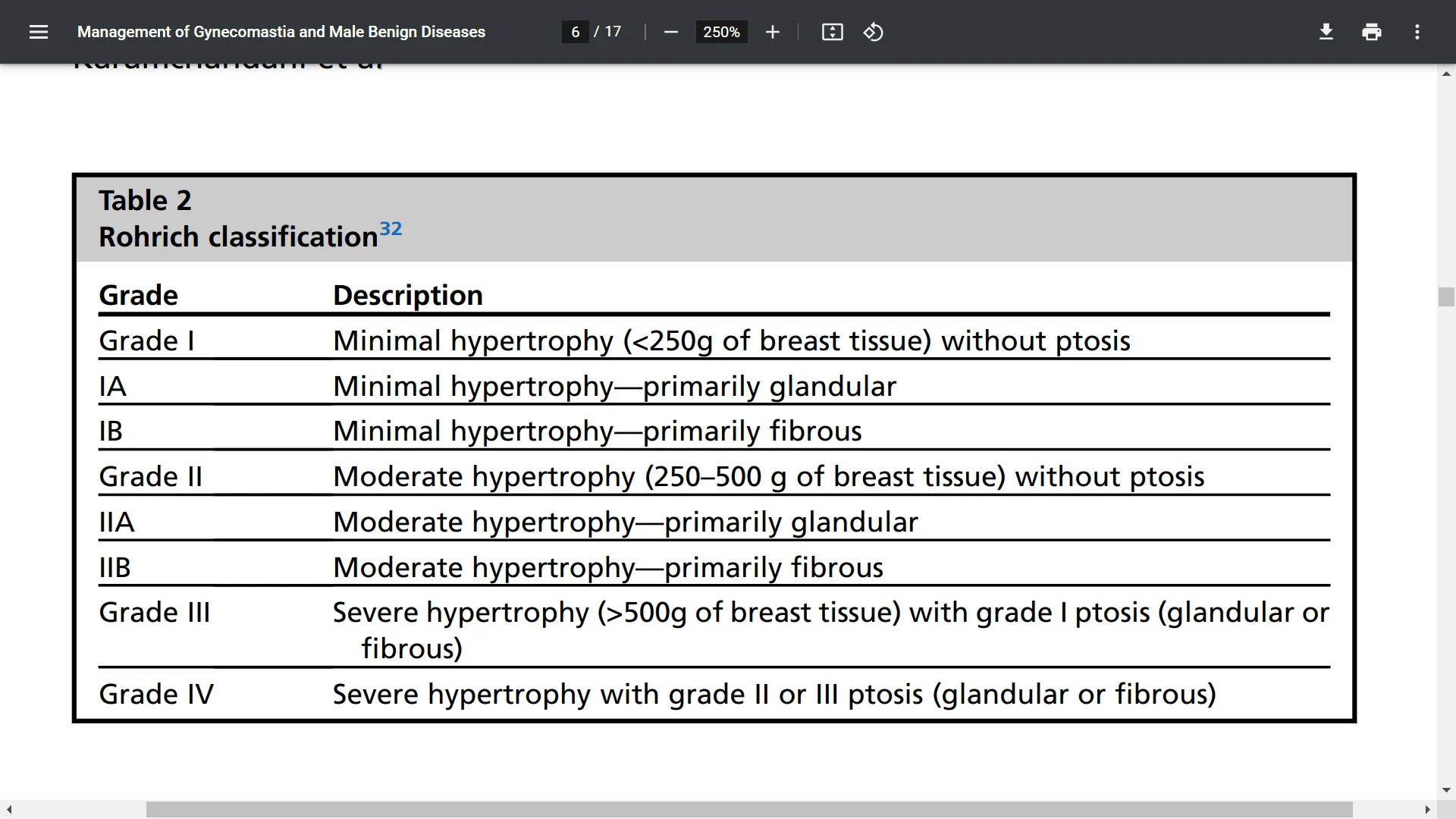Follow citation link 32 after Rohrich classification
Image resolution: width=1456 pixels, height=819 pixels.
coord(391,227)
